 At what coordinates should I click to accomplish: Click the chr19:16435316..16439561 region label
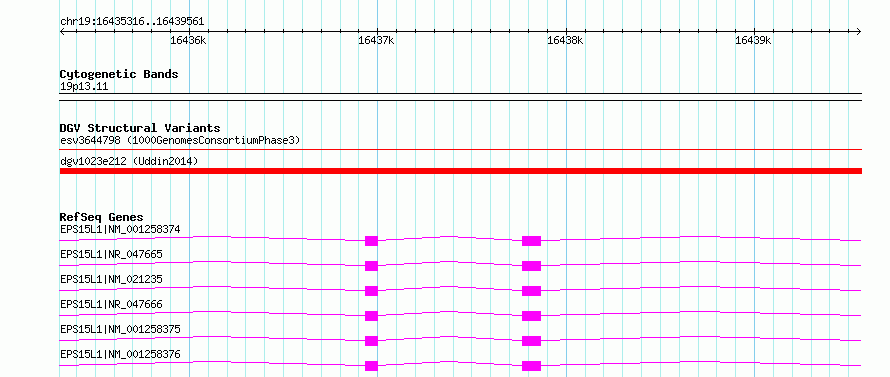point(132,22)
